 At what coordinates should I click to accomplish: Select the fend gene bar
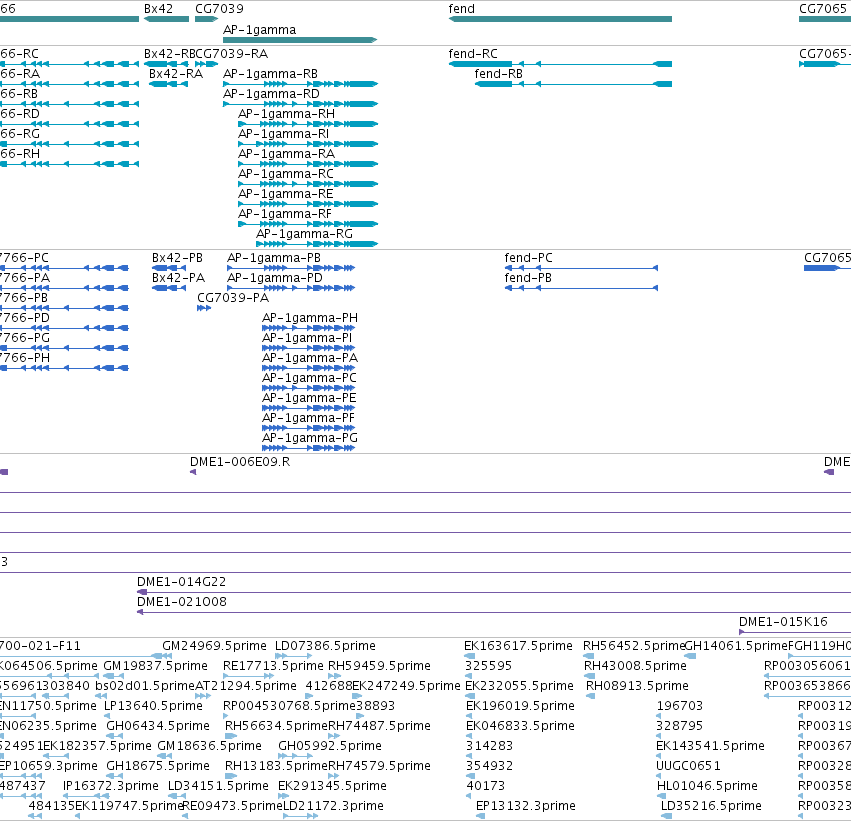(560, 19)
